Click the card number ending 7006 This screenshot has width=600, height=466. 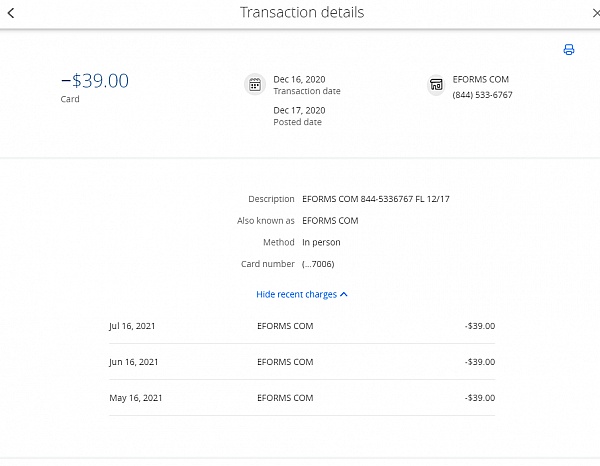coord(318,264)
